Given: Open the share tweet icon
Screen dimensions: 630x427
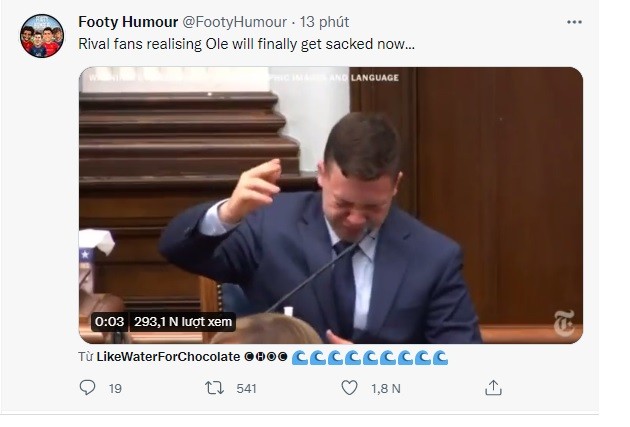Looking at the screenshot, I should pyautogui.click(x=492, y=388).
